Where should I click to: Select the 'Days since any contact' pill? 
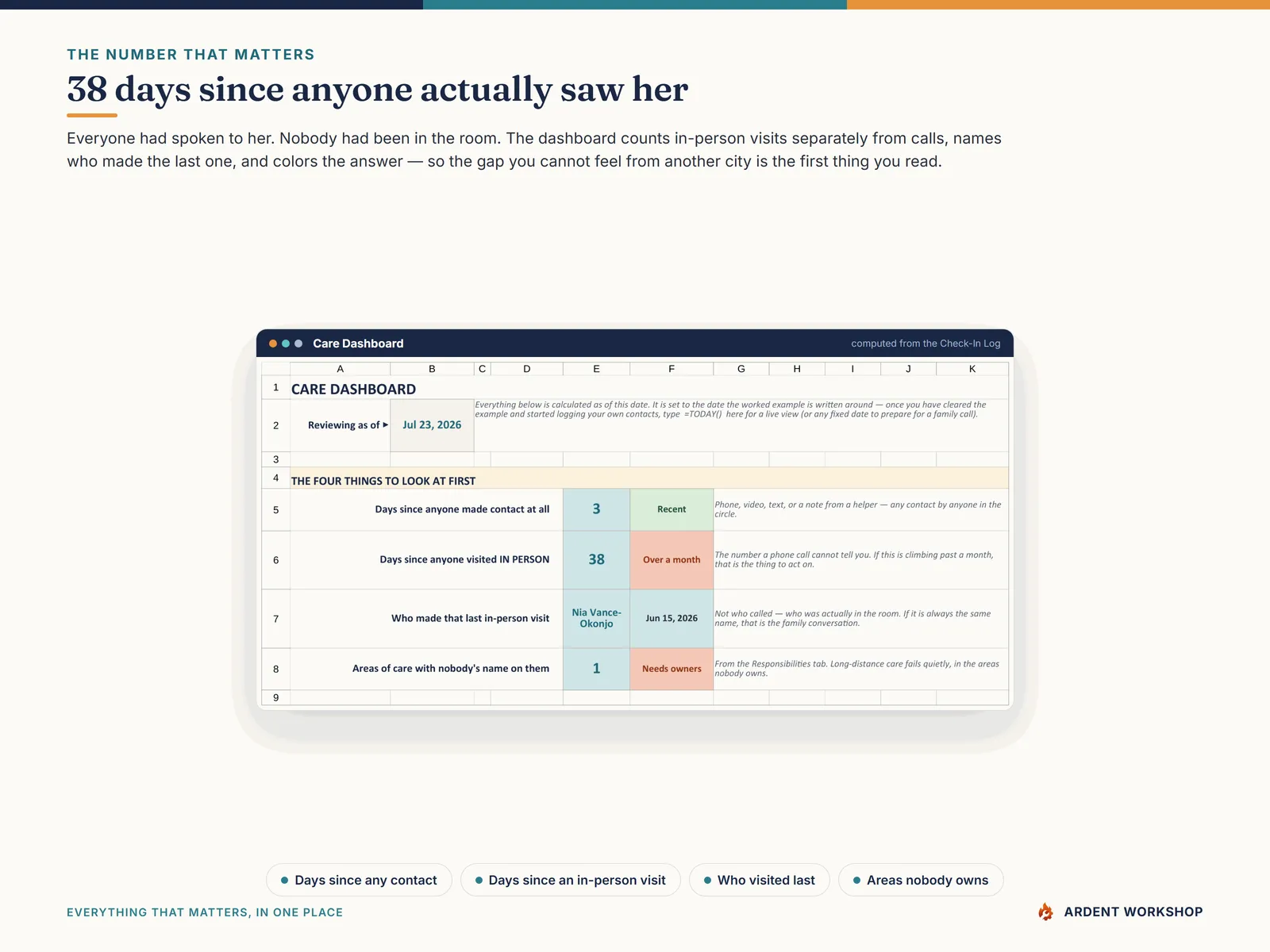[x=359, y=880]
